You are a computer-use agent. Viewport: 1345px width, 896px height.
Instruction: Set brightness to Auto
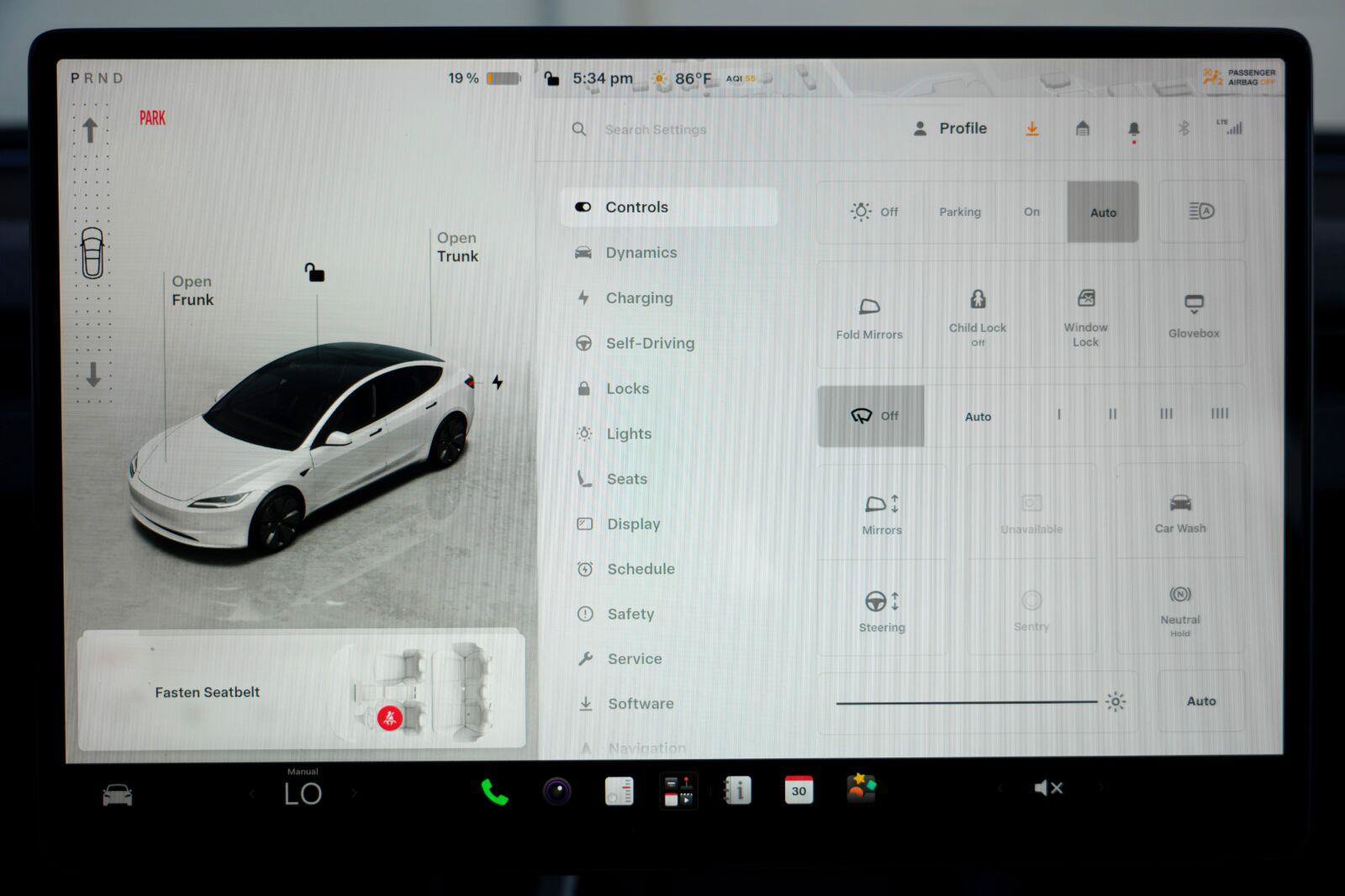(1201, 701)
